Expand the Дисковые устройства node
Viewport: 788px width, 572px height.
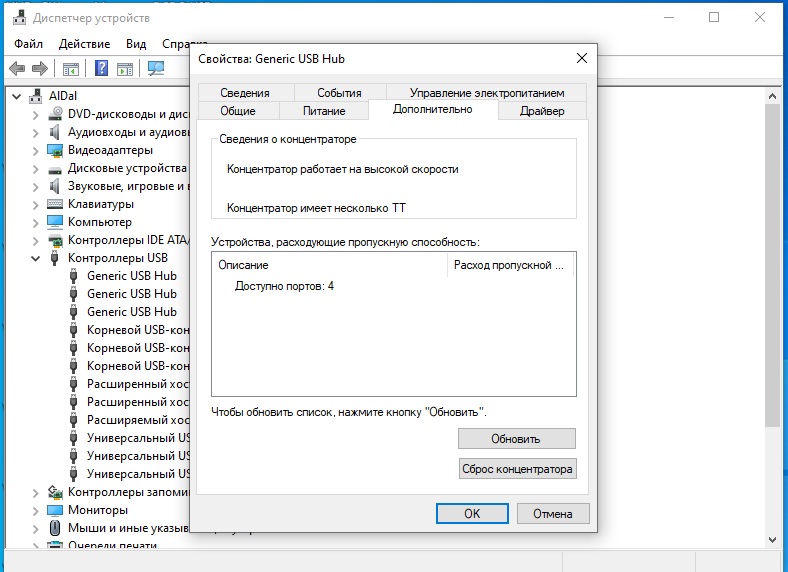36,168
